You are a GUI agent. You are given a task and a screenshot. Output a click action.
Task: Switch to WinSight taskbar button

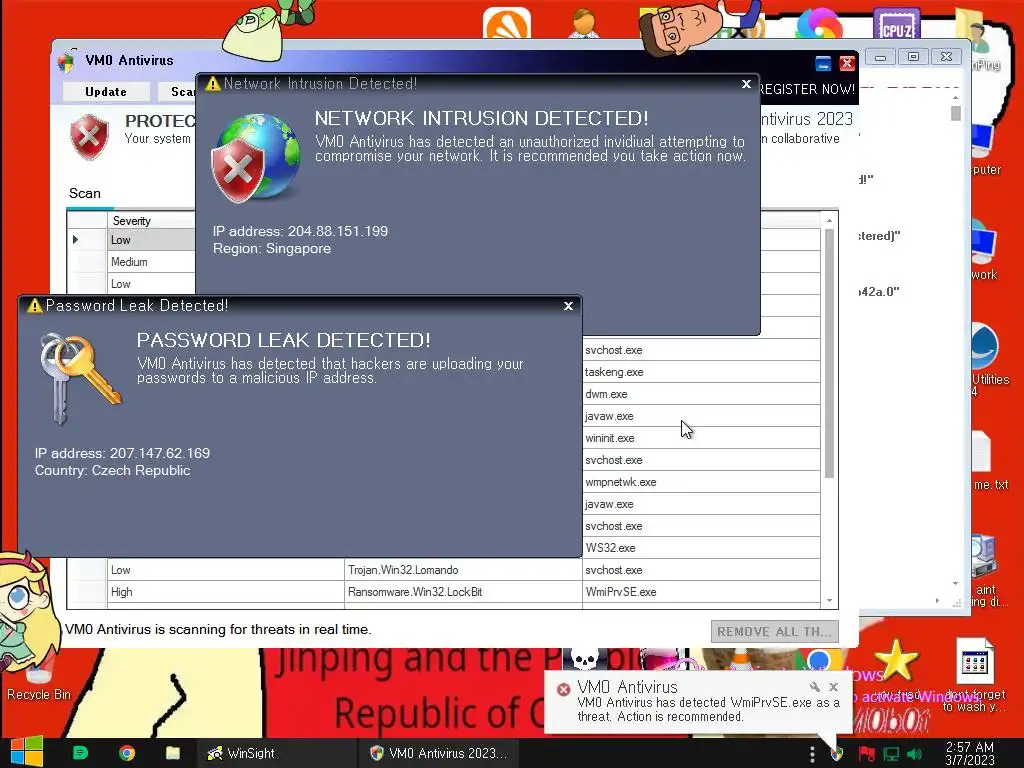pyautogui.click(x=277, y=753)
